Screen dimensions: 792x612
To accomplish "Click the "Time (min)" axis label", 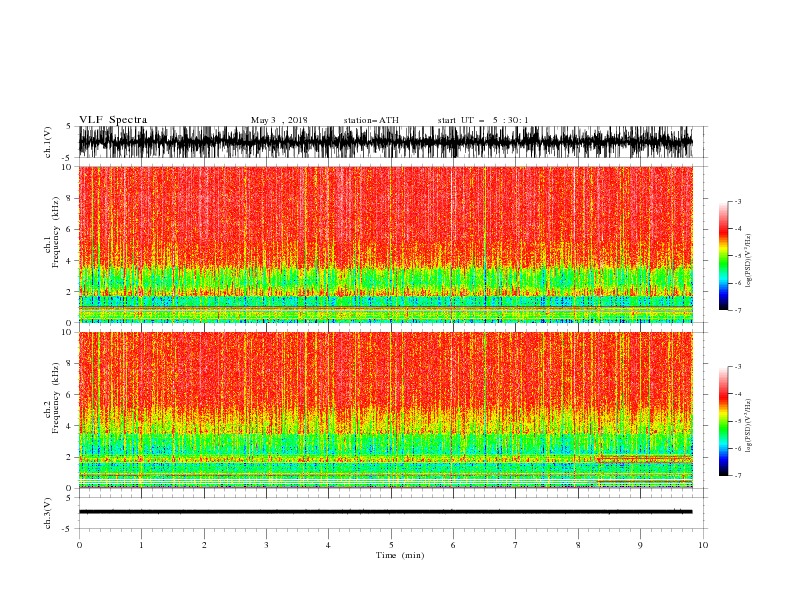I will pos(400,555).
